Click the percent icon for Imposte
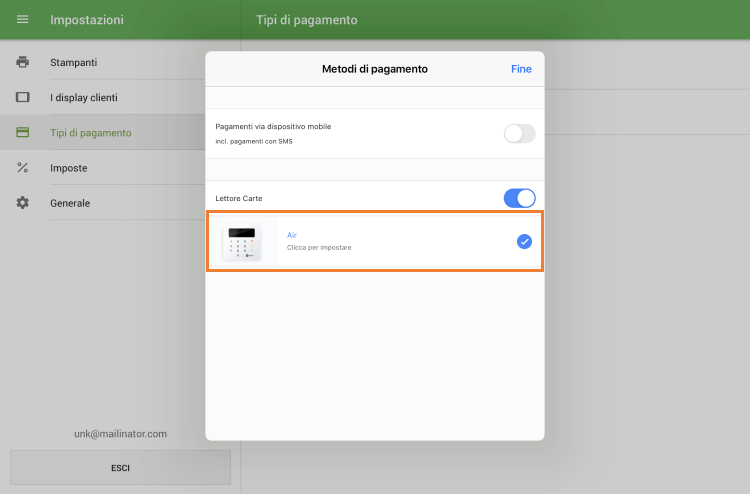 coord(22,168)
